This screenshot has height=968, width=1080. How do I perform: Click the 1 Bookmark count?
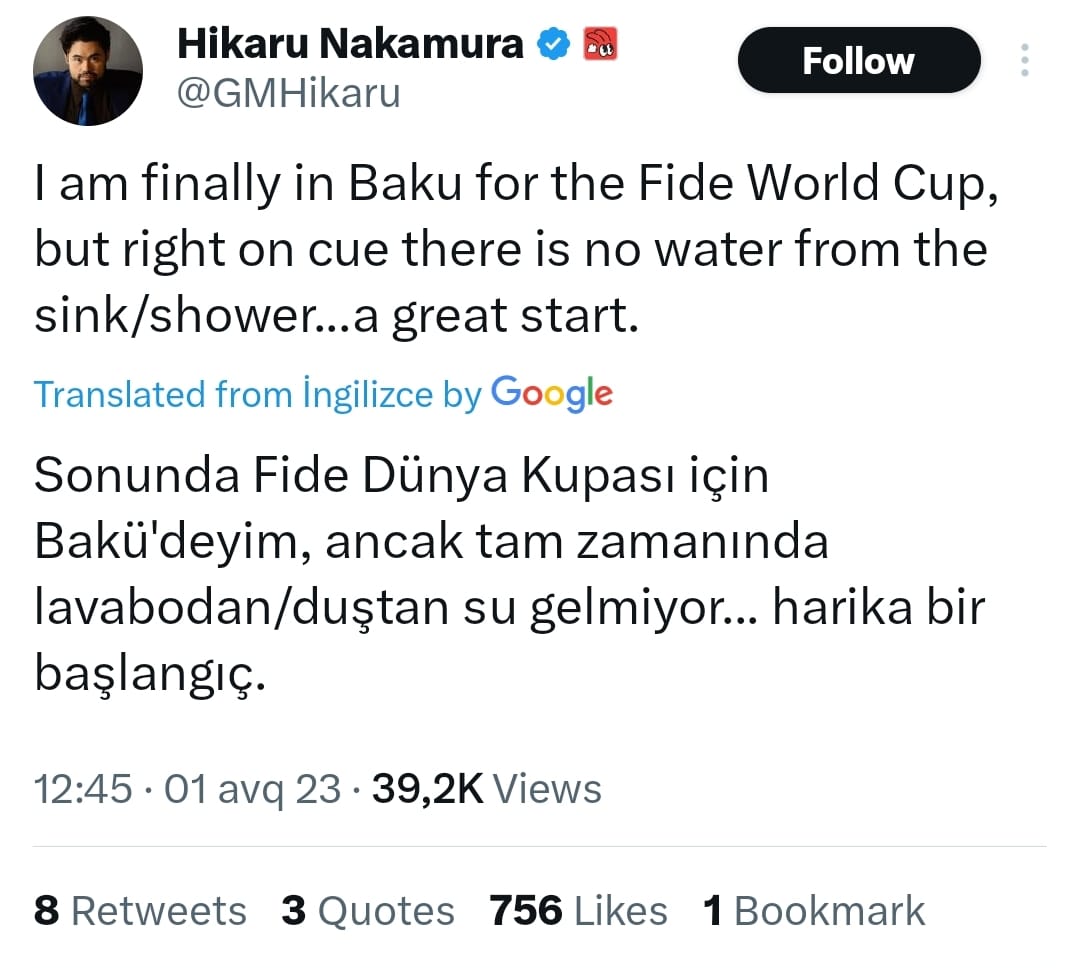point(814,911)
